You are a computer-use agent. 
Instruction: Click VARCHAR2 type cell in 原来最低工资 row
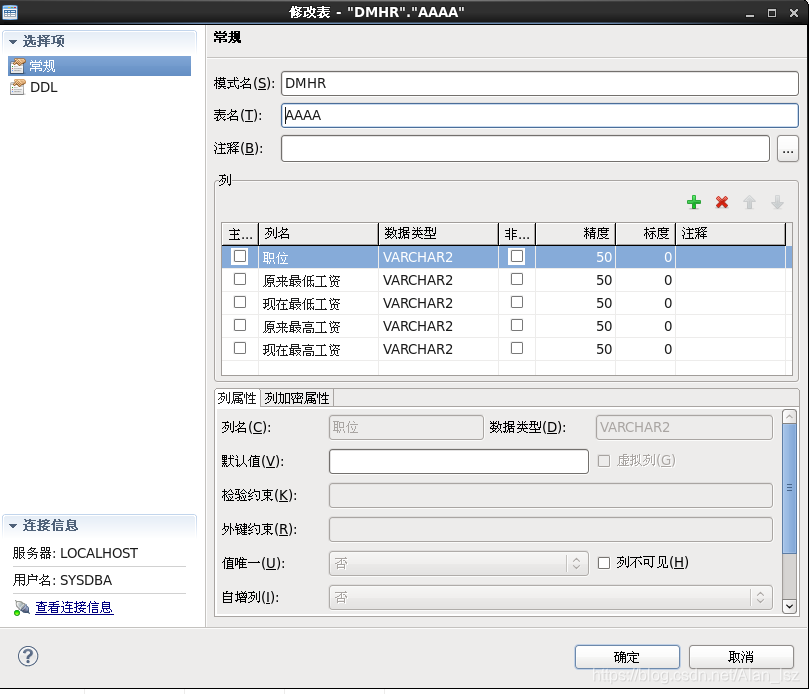(439, 280)
